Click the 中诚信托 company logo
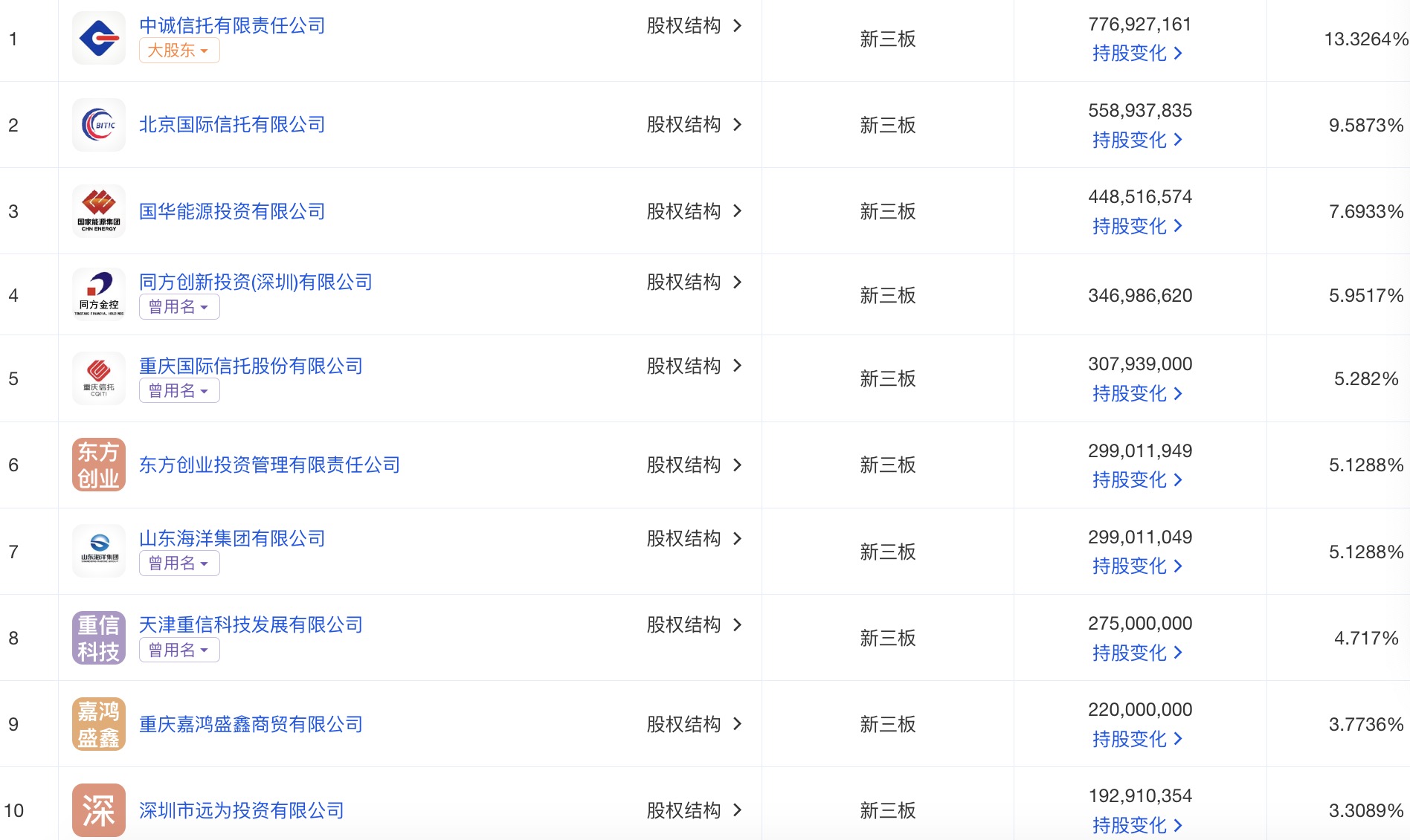The width and height of the screenshot is (1410, 840). (99, 38)
